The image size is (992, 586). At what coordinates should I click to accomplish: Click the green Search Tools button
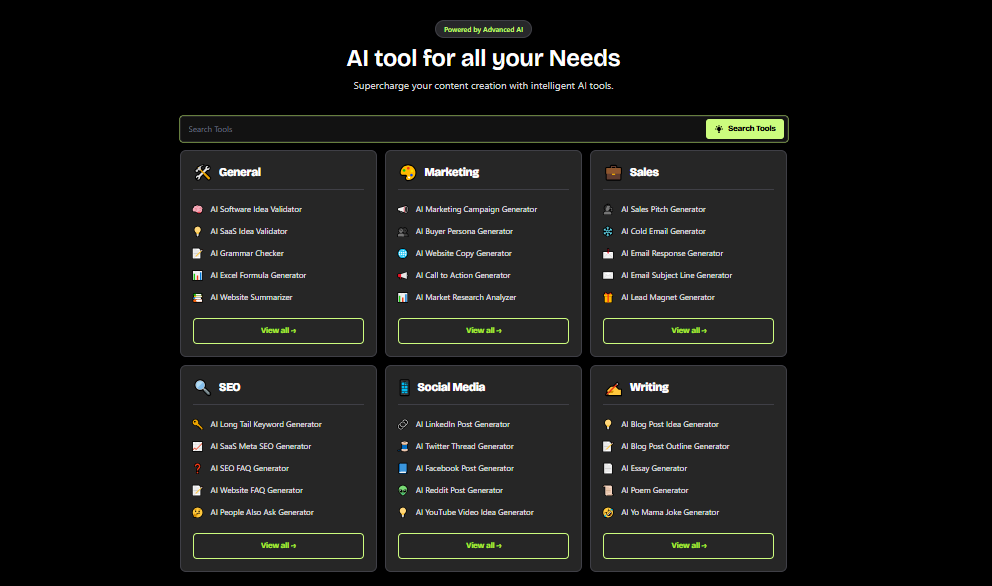tap(745, 128)
